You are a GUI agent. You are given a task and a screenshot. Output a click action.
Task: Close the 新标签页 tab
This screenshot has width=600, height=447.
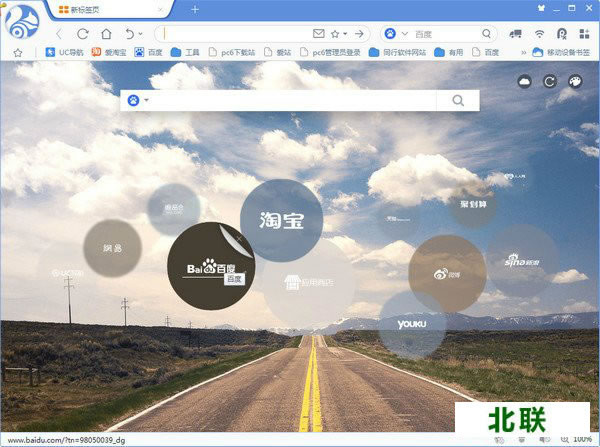coord(161,10)
